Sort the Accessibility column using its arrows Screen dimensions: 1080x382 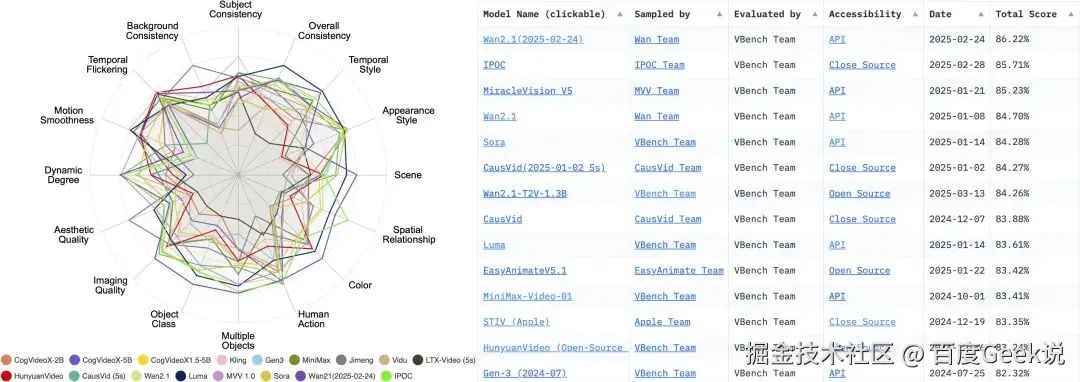coord(913,14)
